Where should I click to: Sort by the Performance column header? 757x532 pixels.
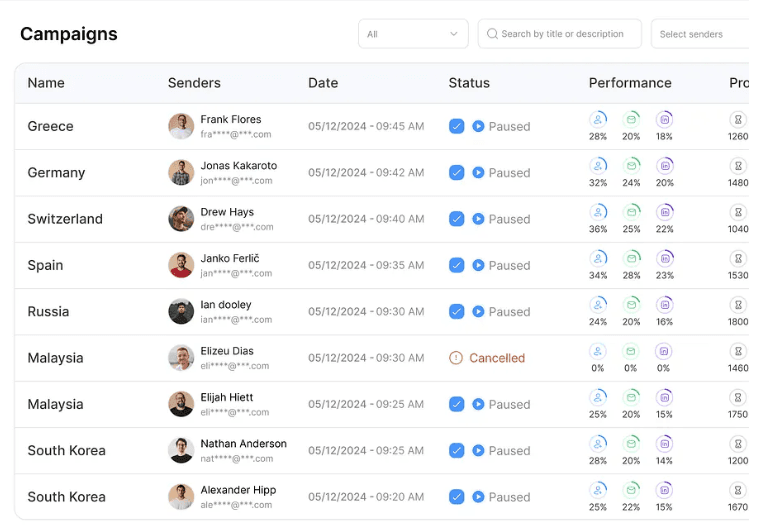[630, 83]
